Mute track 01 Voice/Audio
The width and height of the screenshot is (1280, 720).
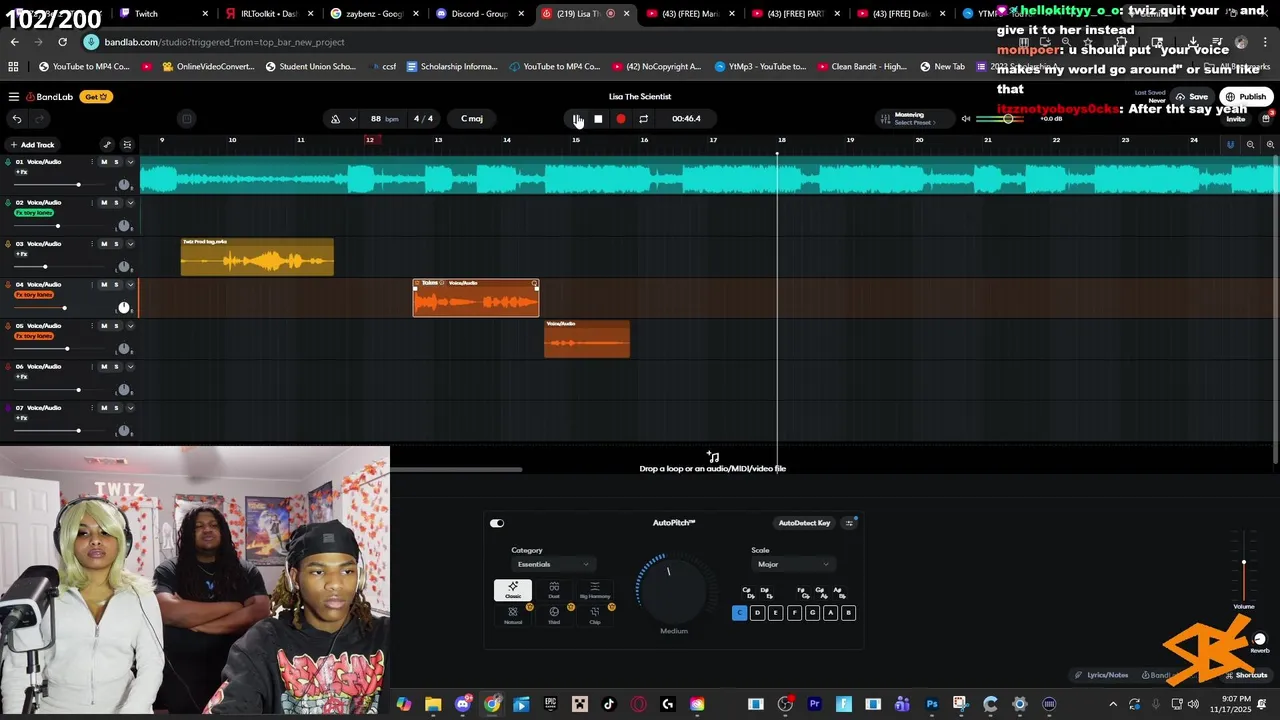[104, 162]
